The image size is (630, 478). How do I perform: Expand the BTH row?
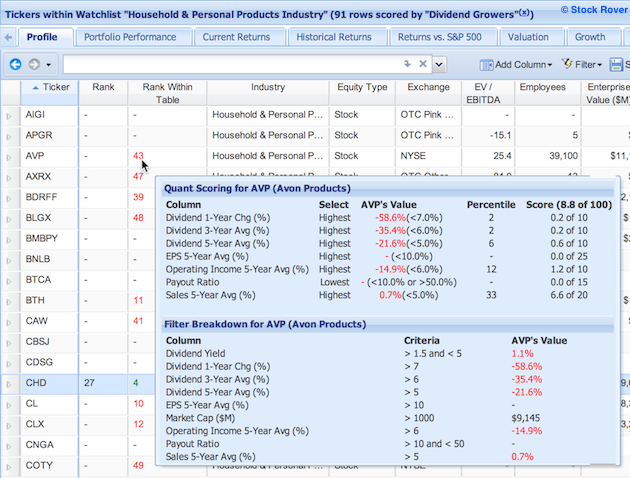click(x=9, y=302)
